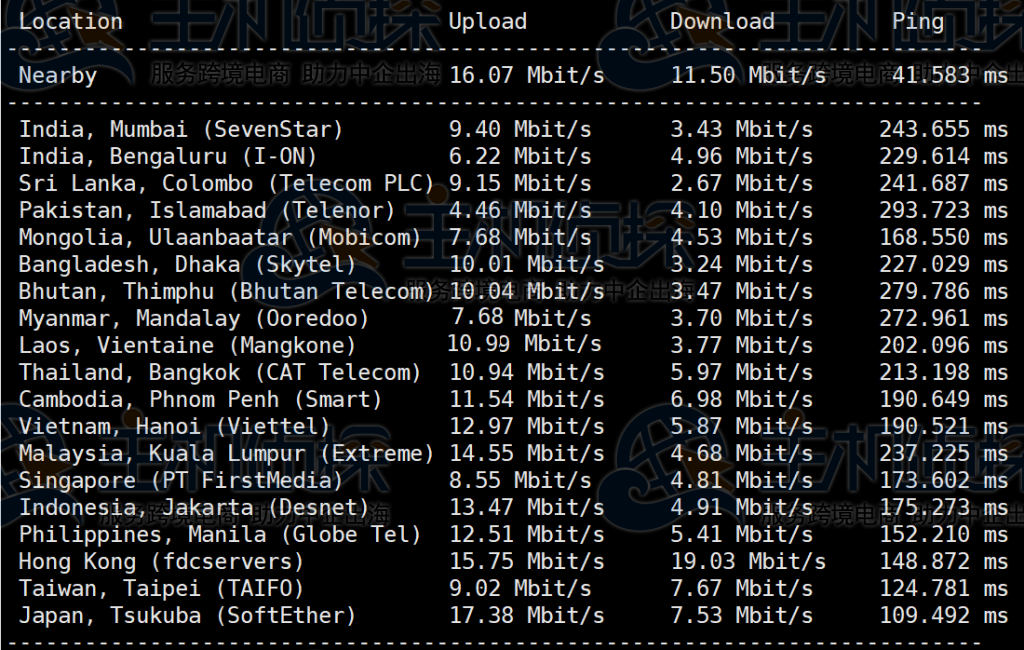
Task: Click the Location column header
Action: (x=71, y=22)
